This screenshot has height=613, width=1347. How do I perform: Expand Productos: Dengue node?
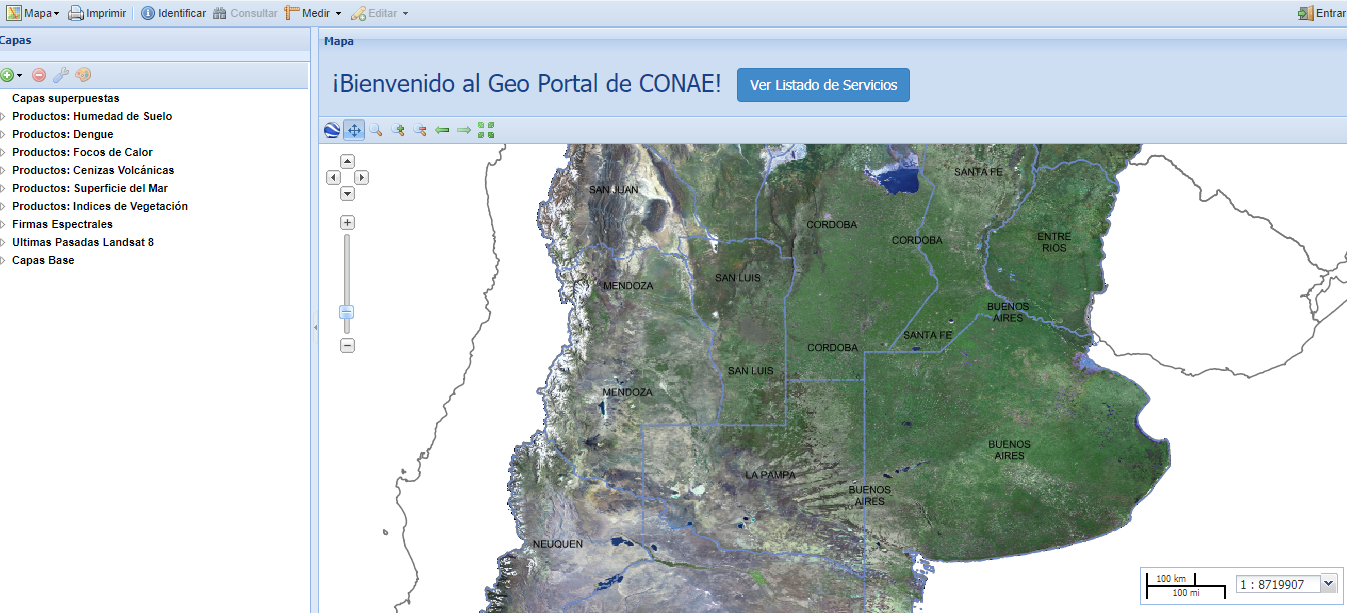pyautogui.click(x=3, y=135)
